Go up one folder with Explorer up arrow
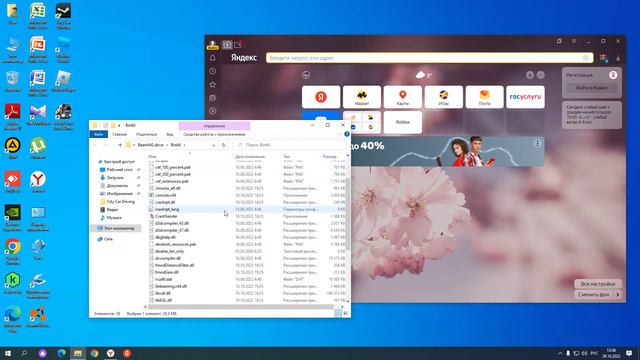 120,145
